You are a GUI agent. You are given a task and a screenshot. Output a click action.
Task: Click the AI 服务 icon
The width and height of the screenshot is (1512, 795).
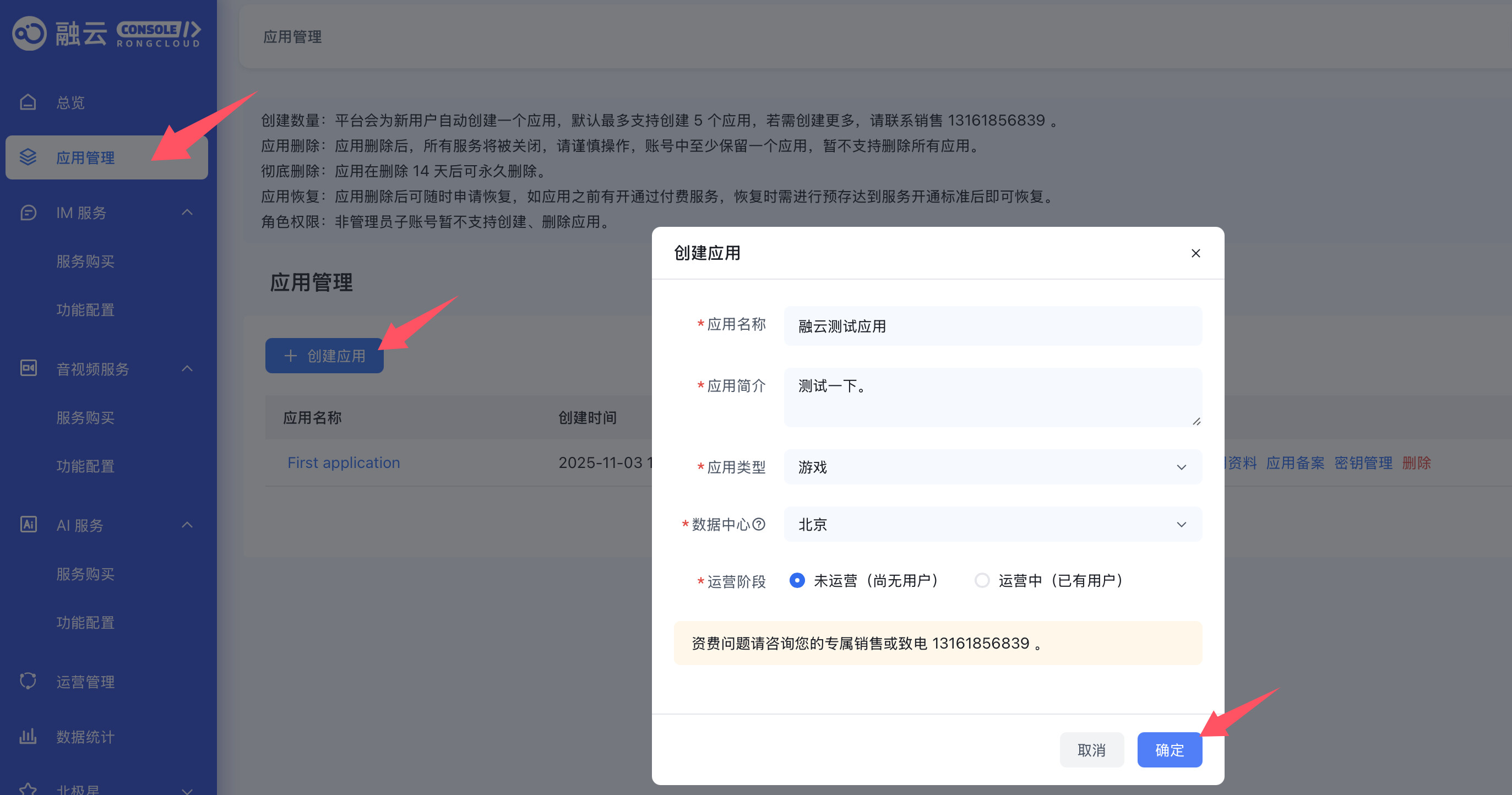click(x=28, y=525)
